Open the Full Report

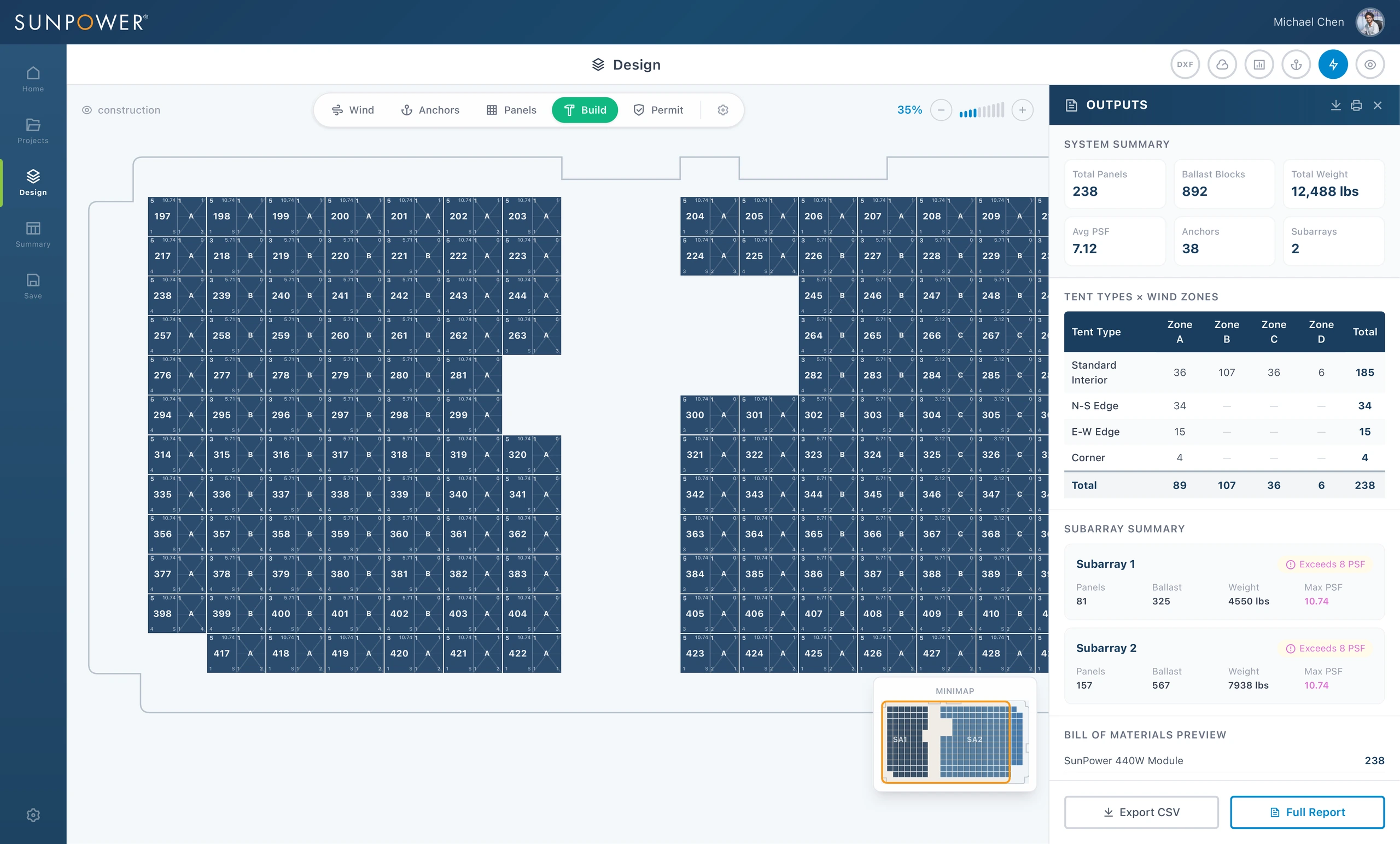point(1307,812)
